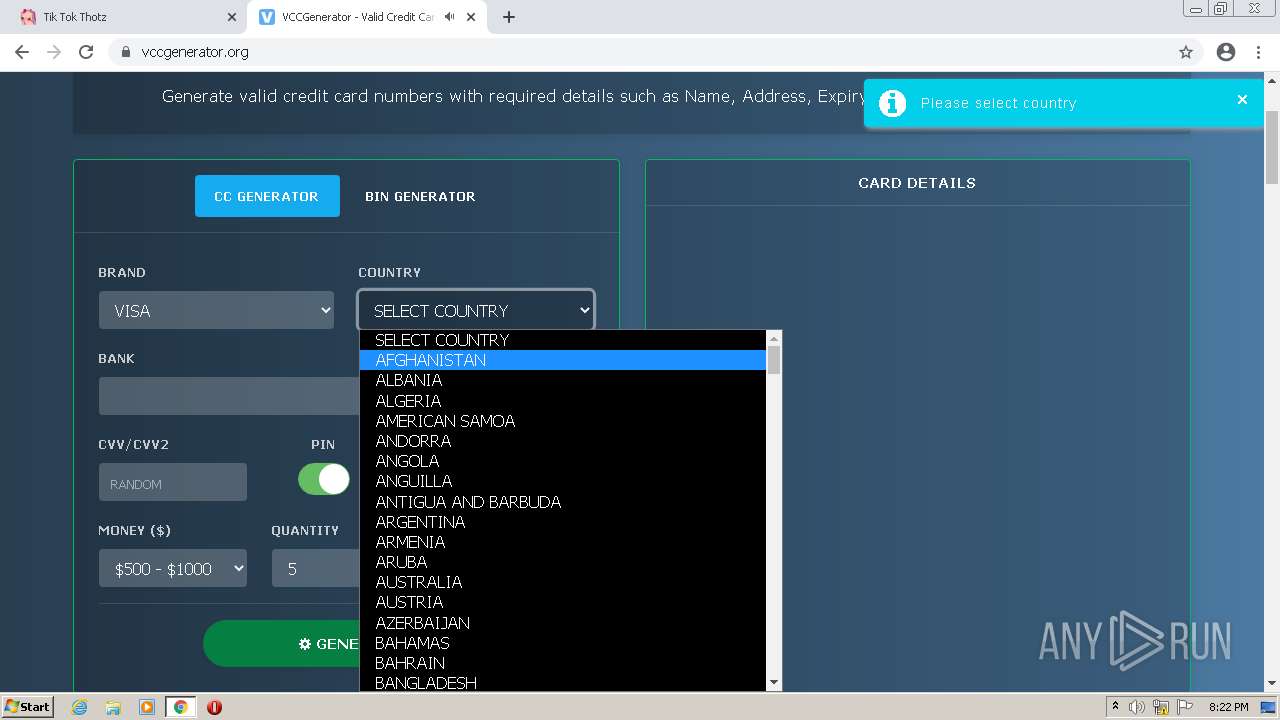The image size is (1280, 720).
Task: Close the Tik Tok Thotz tab
Action: [232, 17]
